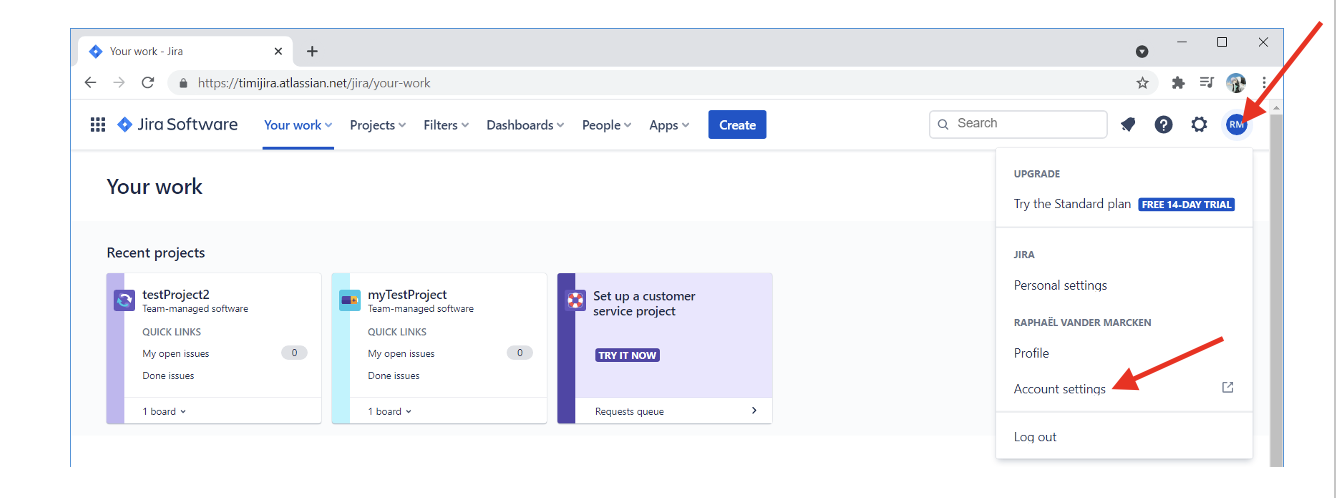Click the blue Create button
Image resolution: width=1336 pixels, height=498 pixels.
[737, 125]
